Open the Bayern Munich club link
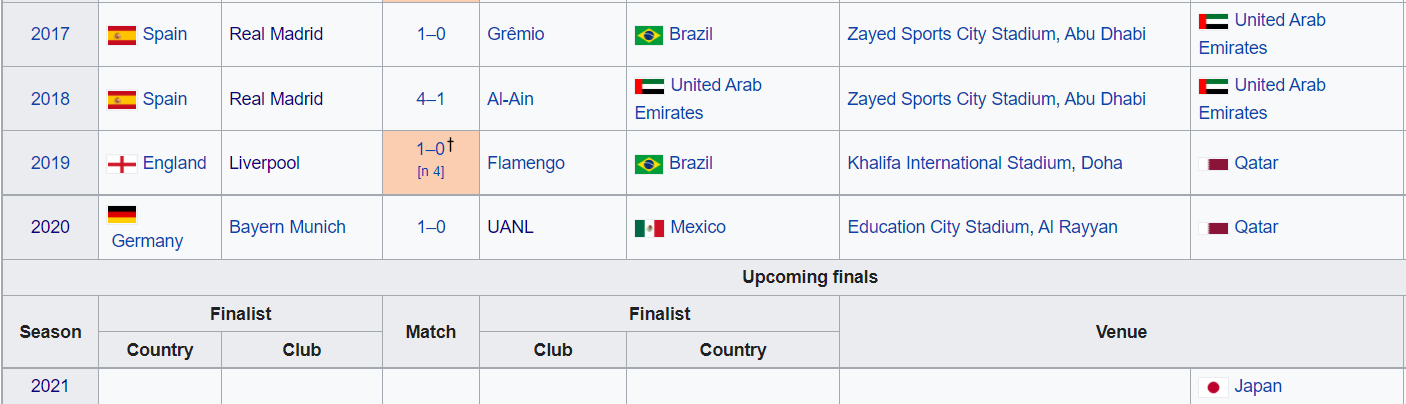The image size is (1406, 404). point(287,227)
